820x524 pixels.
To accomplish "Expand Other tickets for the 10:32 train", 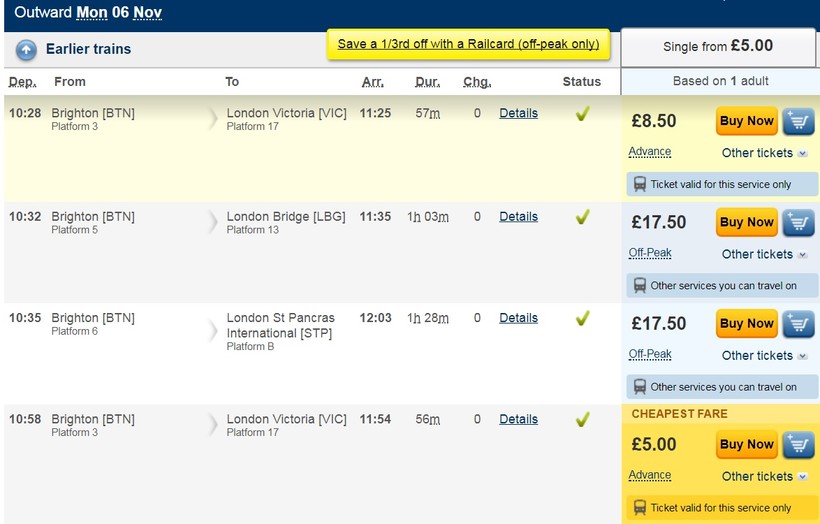I will tap(764, 254).
